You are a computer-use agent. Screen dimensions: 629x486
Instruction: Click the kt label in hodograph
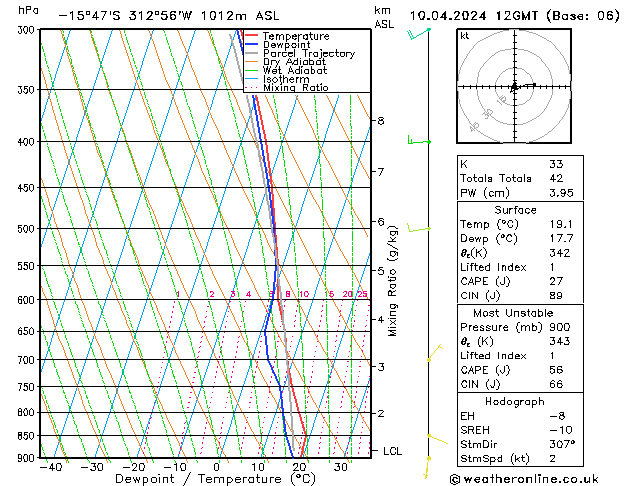click(x=465, y=36)
